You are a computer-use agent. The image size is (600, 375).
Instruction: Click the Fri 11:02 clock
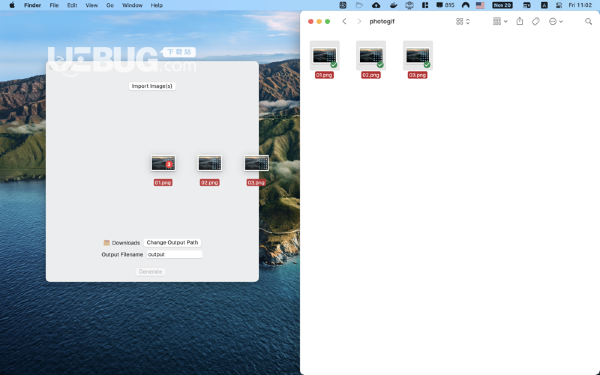click(580, 5)
